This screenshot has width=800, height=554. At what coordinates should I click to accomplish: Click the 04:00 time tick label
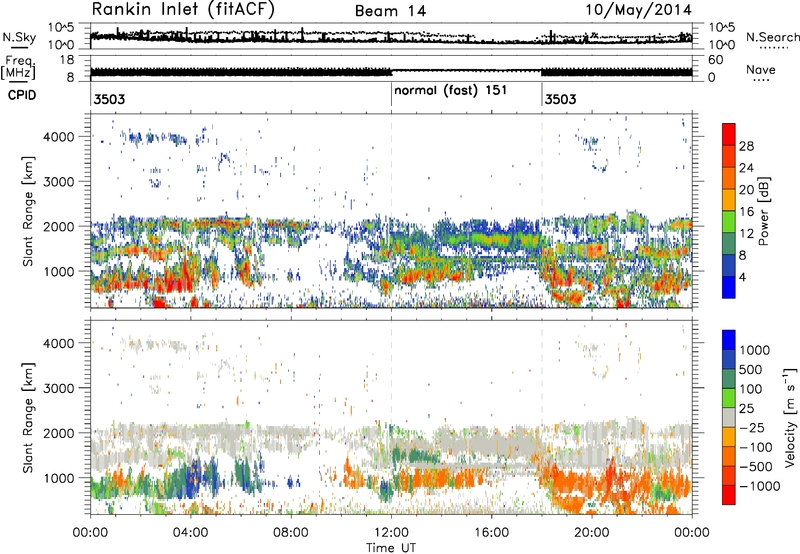tap(191, 533)
